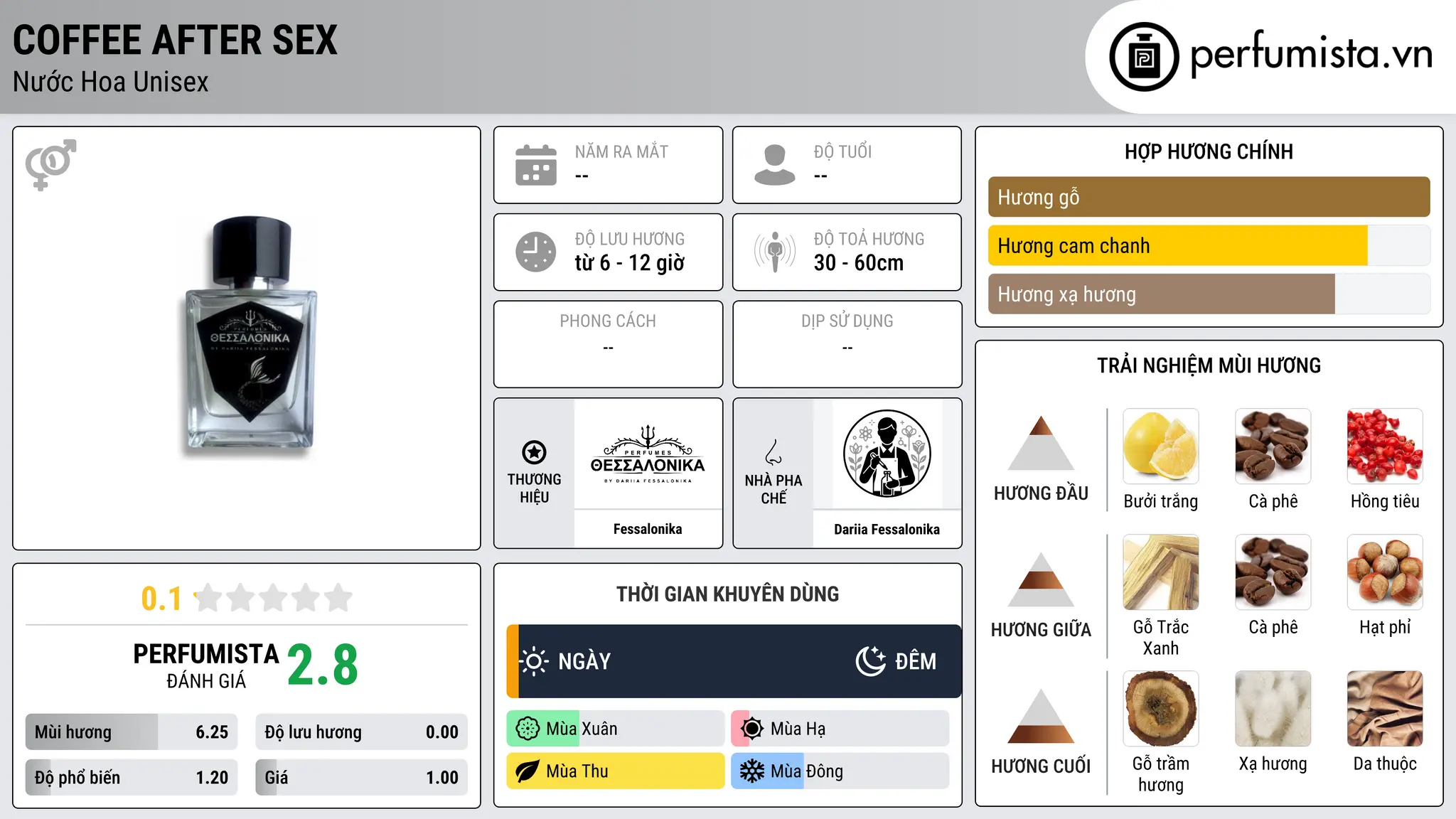Click the sillage icon for Độ toả hương

click(775, 252)
